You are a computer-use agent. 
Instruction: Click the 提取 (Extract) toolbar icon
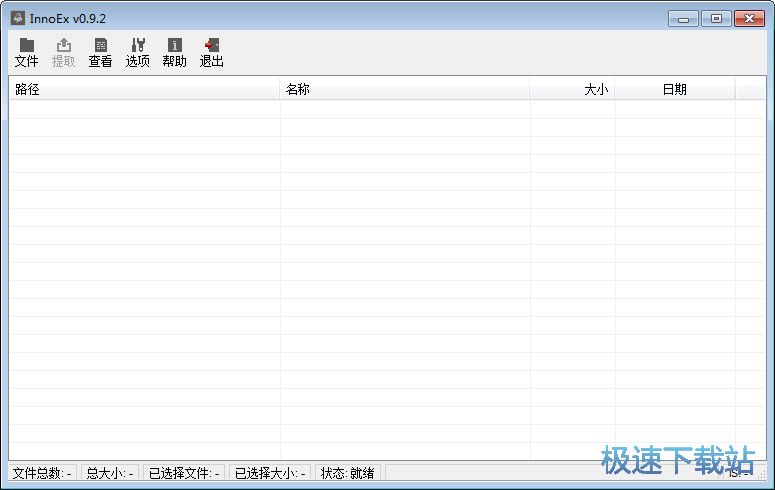pyautogui.click(x=64, y=52)
